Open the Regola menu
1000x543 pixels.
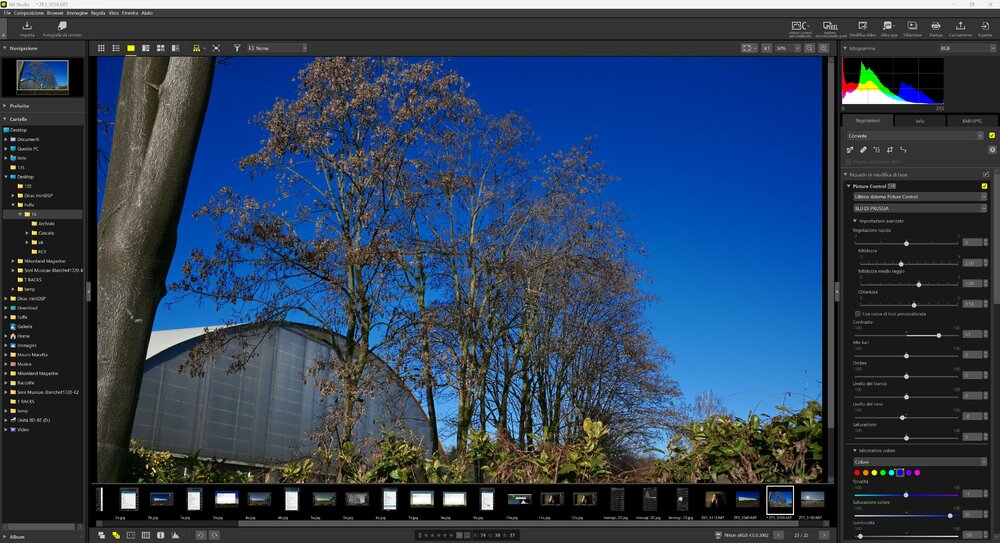(x=98, y=13)
